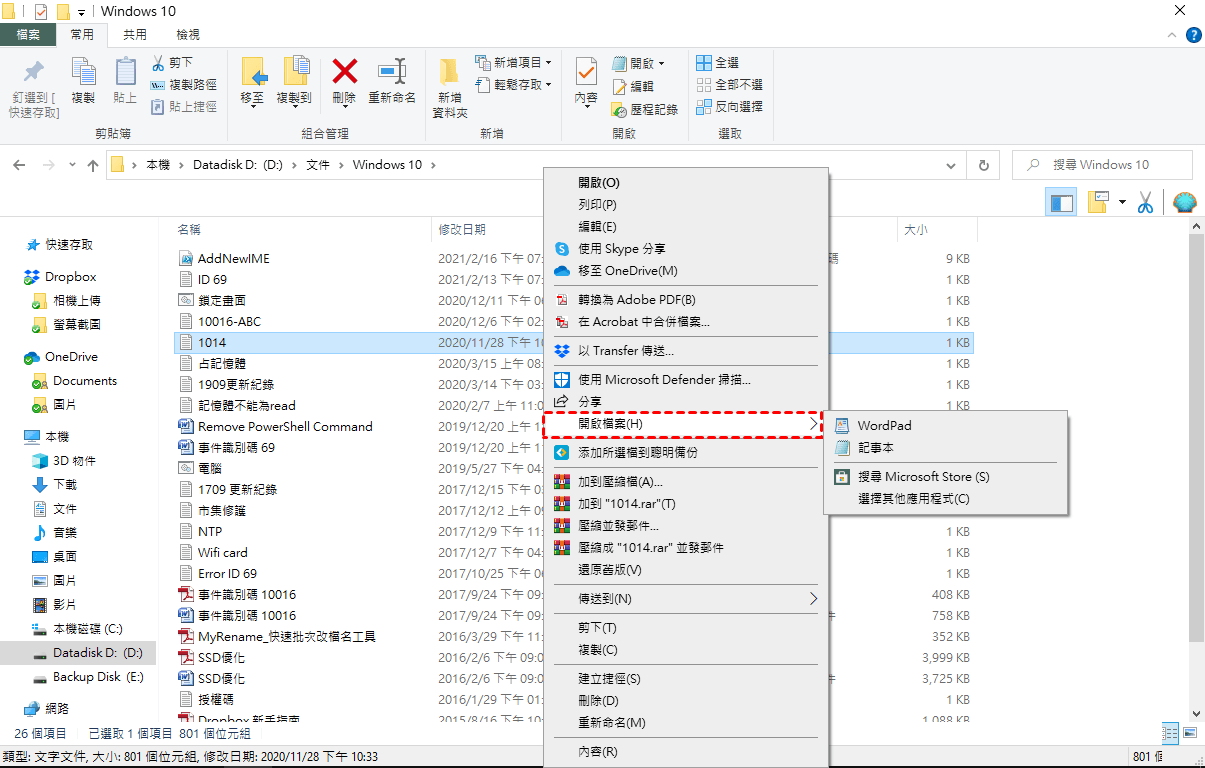Open the Easy access (輕鬆存取) dropdown
This screenshot has height=768, width=1205.
point(513,85)
